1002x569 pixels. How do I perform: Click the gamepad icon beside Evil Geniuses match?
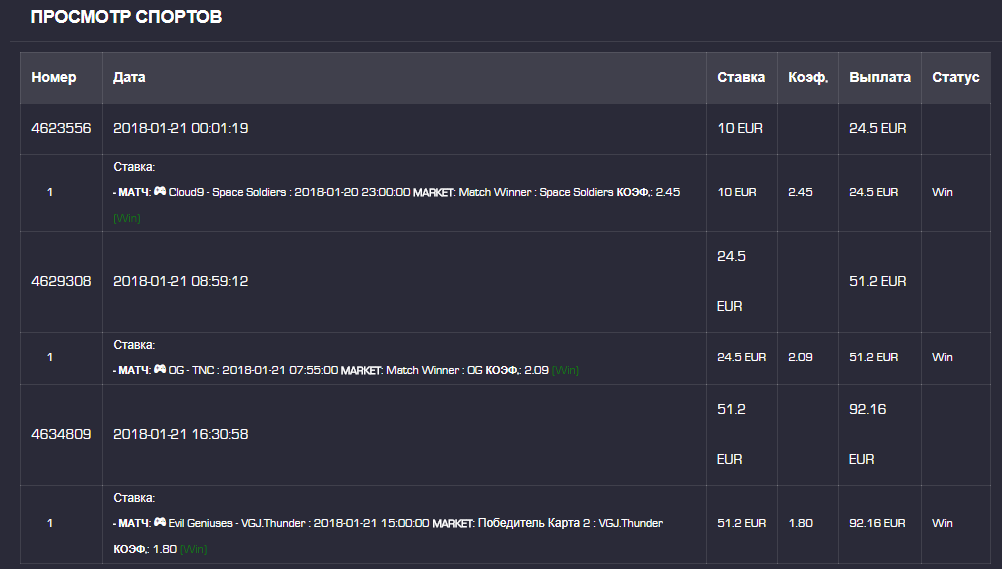tap(160, 522)
